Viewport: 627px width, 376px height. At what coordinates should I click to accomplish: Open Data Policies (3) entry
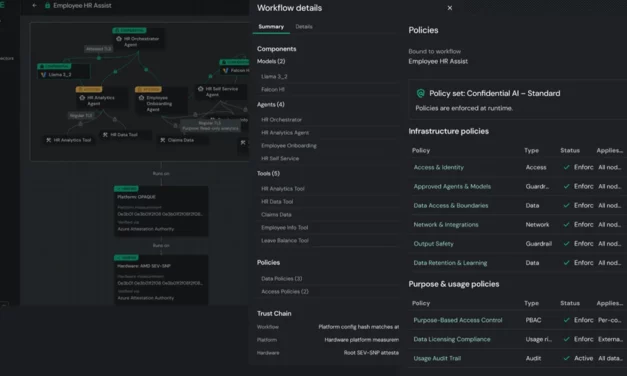(x=282, y=278)
